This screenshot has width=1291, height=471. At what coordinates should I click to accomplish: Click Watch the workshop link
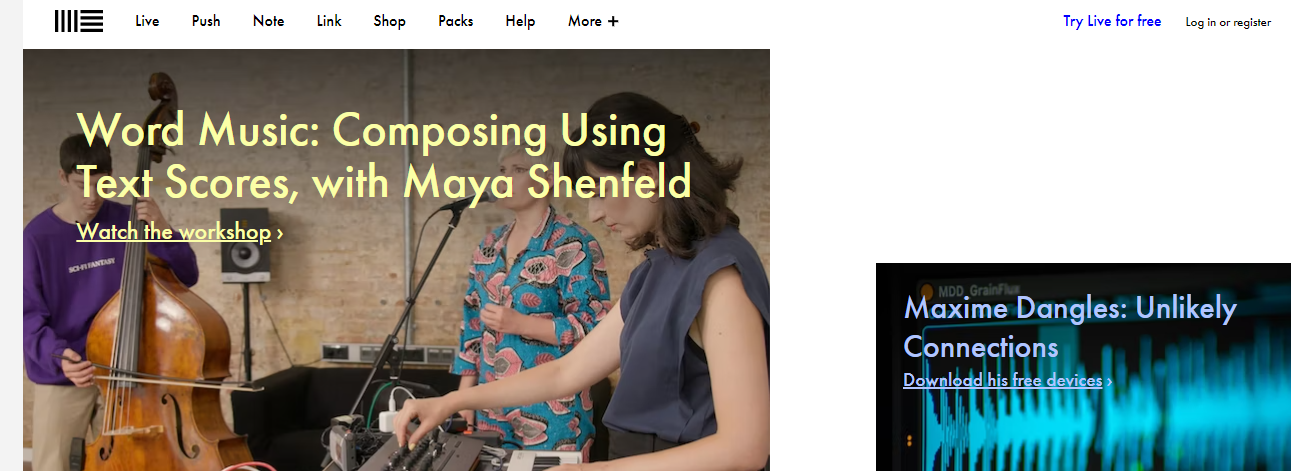(x=174, y=232)
